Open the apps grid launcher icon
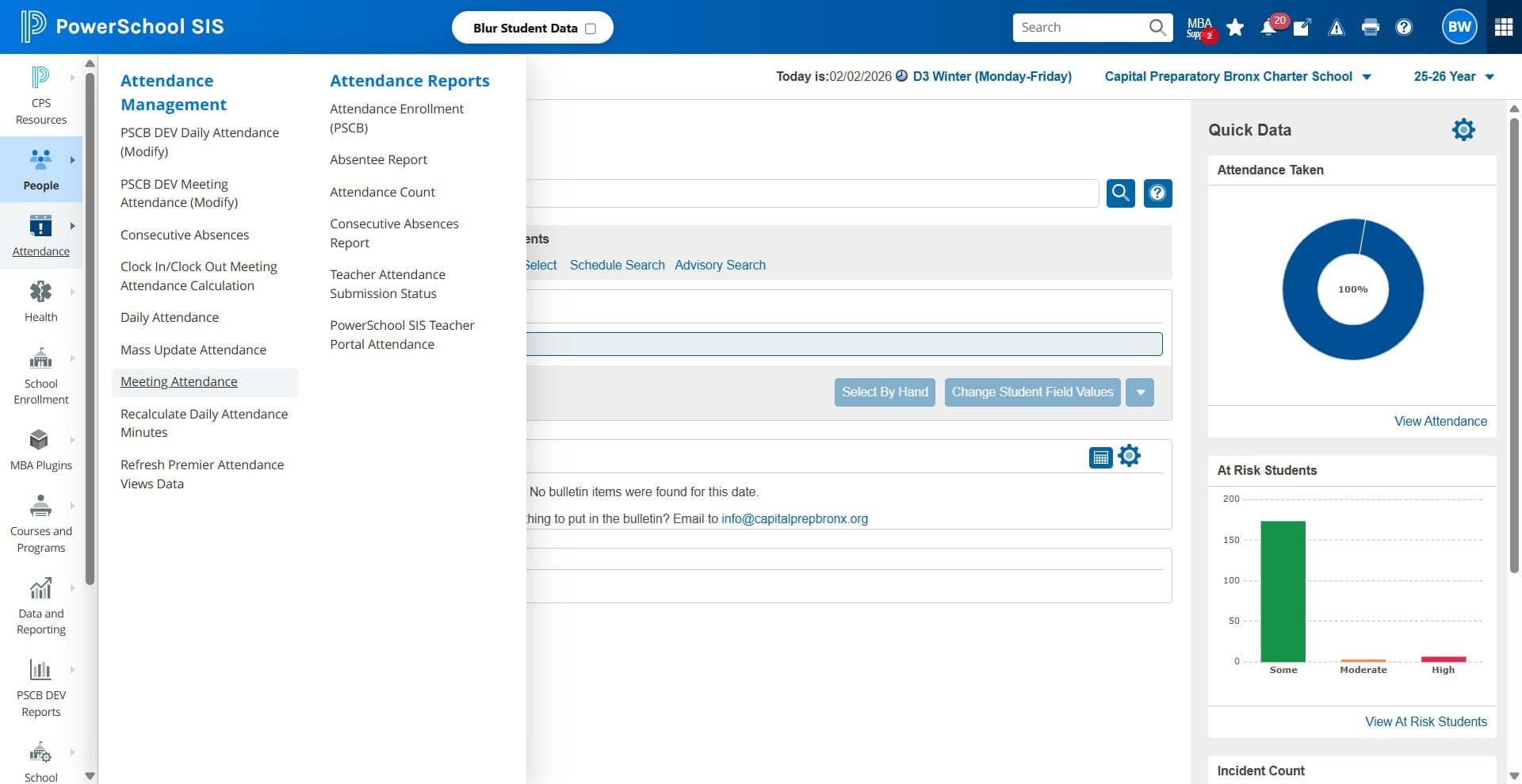Screen dimensions: 1522x784 pos(1504,27)
